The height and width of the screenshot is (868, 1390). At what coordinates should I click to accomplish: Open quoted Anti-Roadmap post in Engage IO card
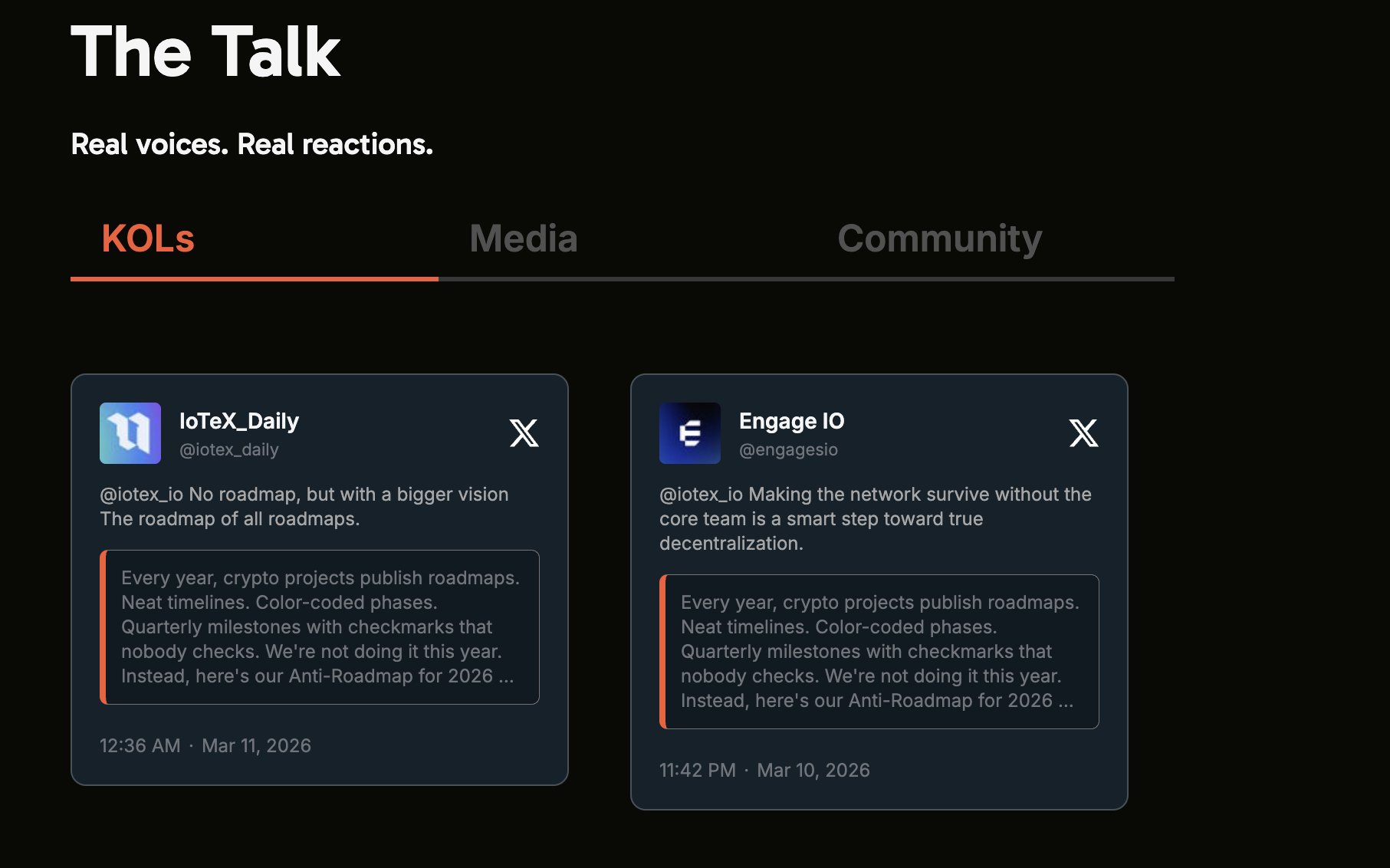pos(879,652)
